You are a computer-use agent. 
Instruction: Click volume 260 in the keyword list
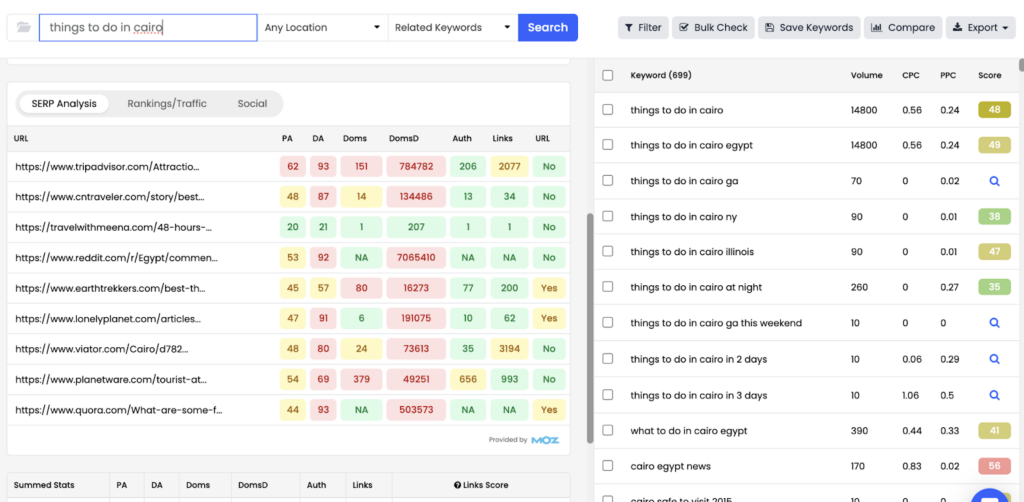[858, 287]
